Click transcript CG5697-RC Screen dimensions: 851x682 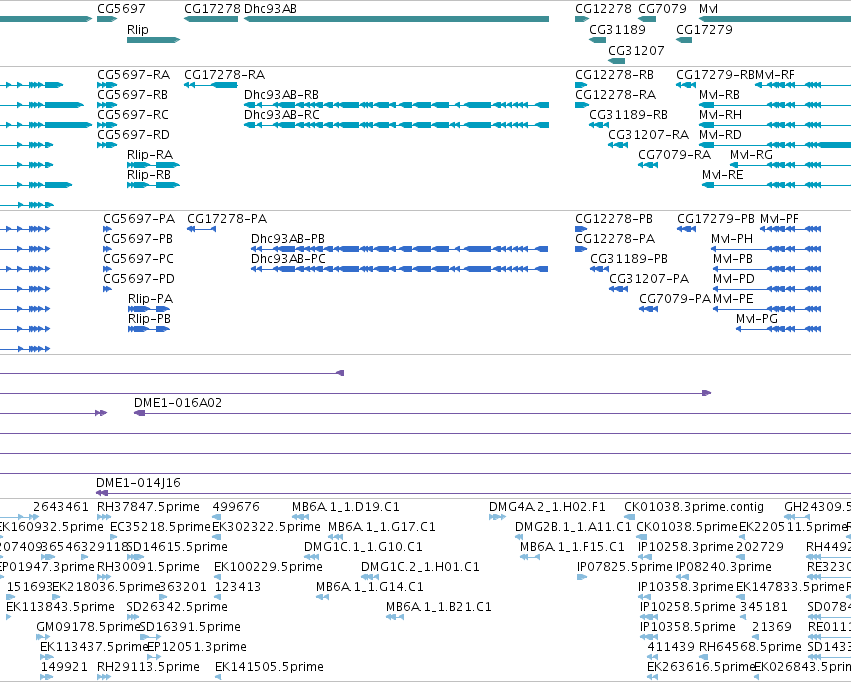coord(107,125)
